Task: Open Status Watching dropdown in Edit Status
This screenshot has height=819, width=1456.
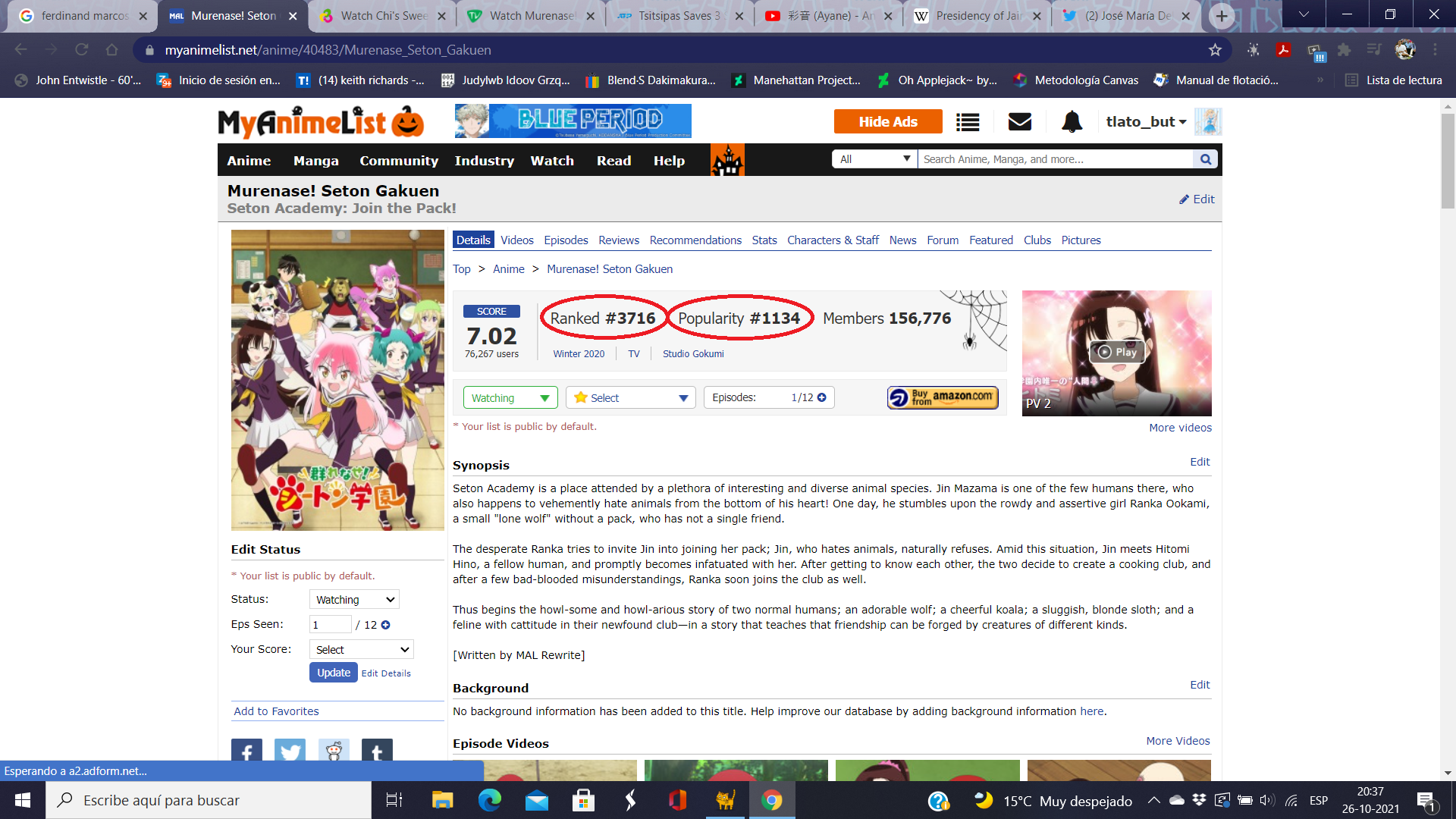Action: 354,600
